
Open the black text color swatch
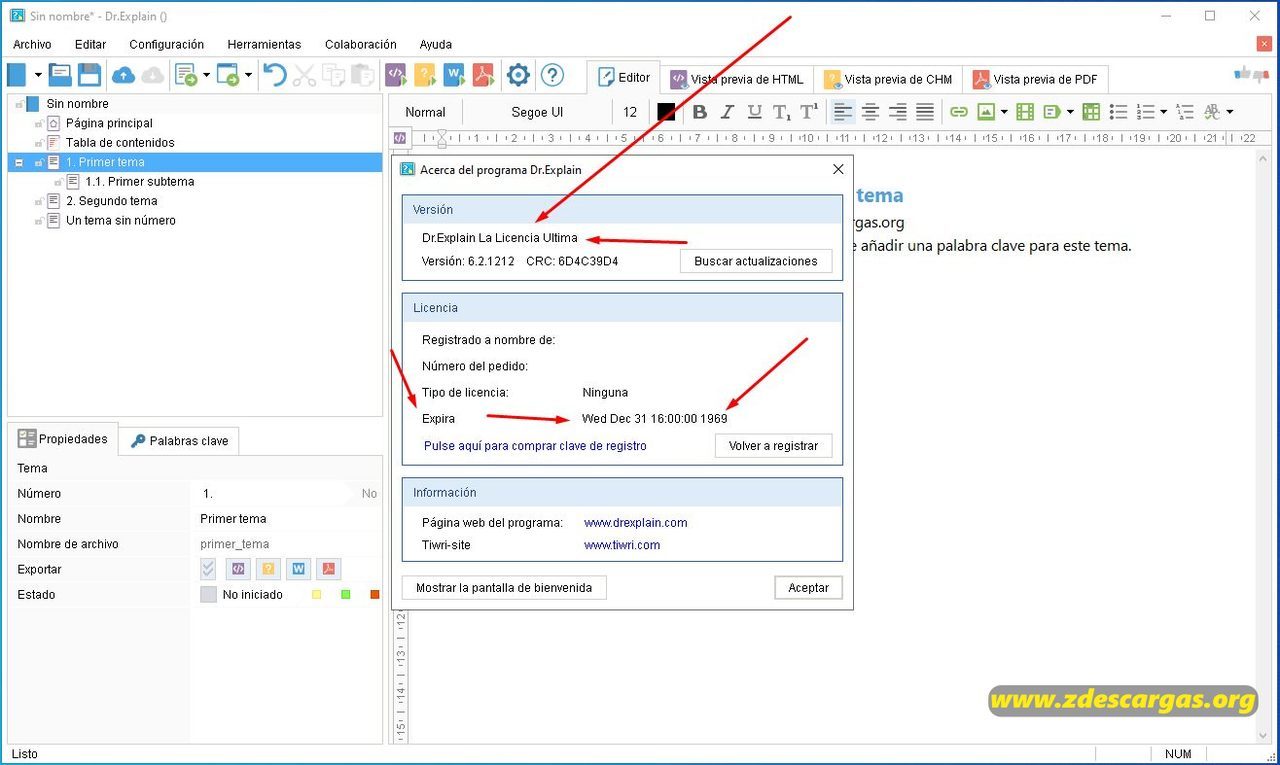pyautogui.click(x=666, y=112)
